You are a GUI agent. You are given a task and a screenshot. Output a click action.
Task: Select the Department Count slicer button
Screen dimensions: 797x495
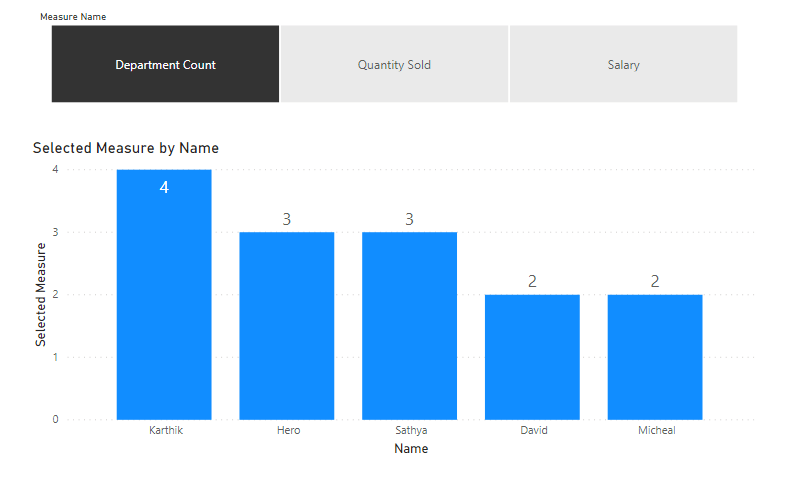point(165,65)
